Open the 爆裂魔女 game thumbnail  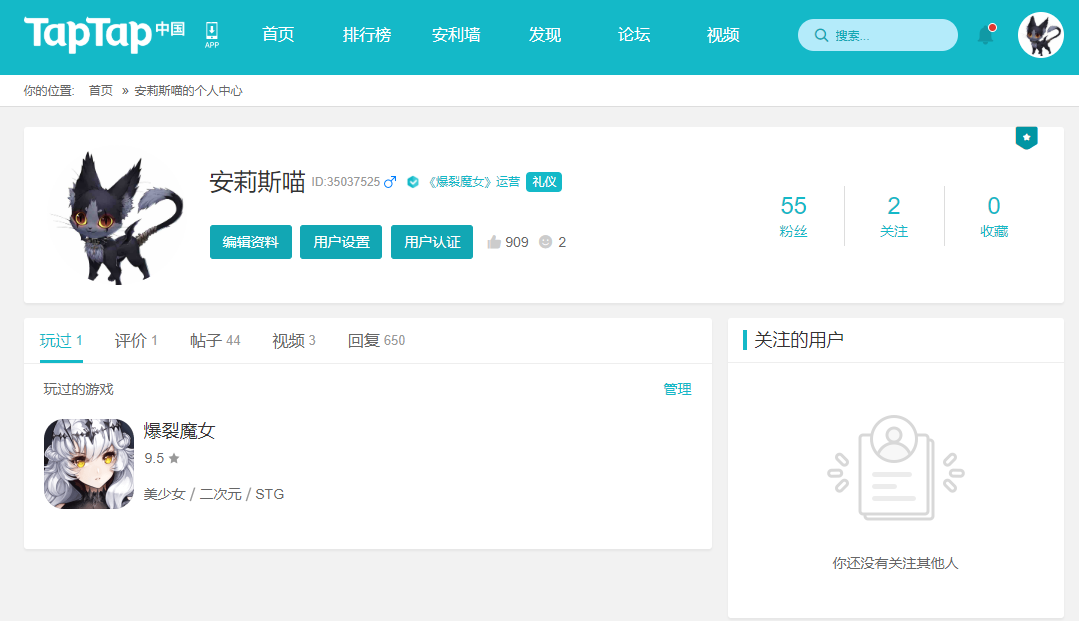pyautogui.click(x=89, y=463)
